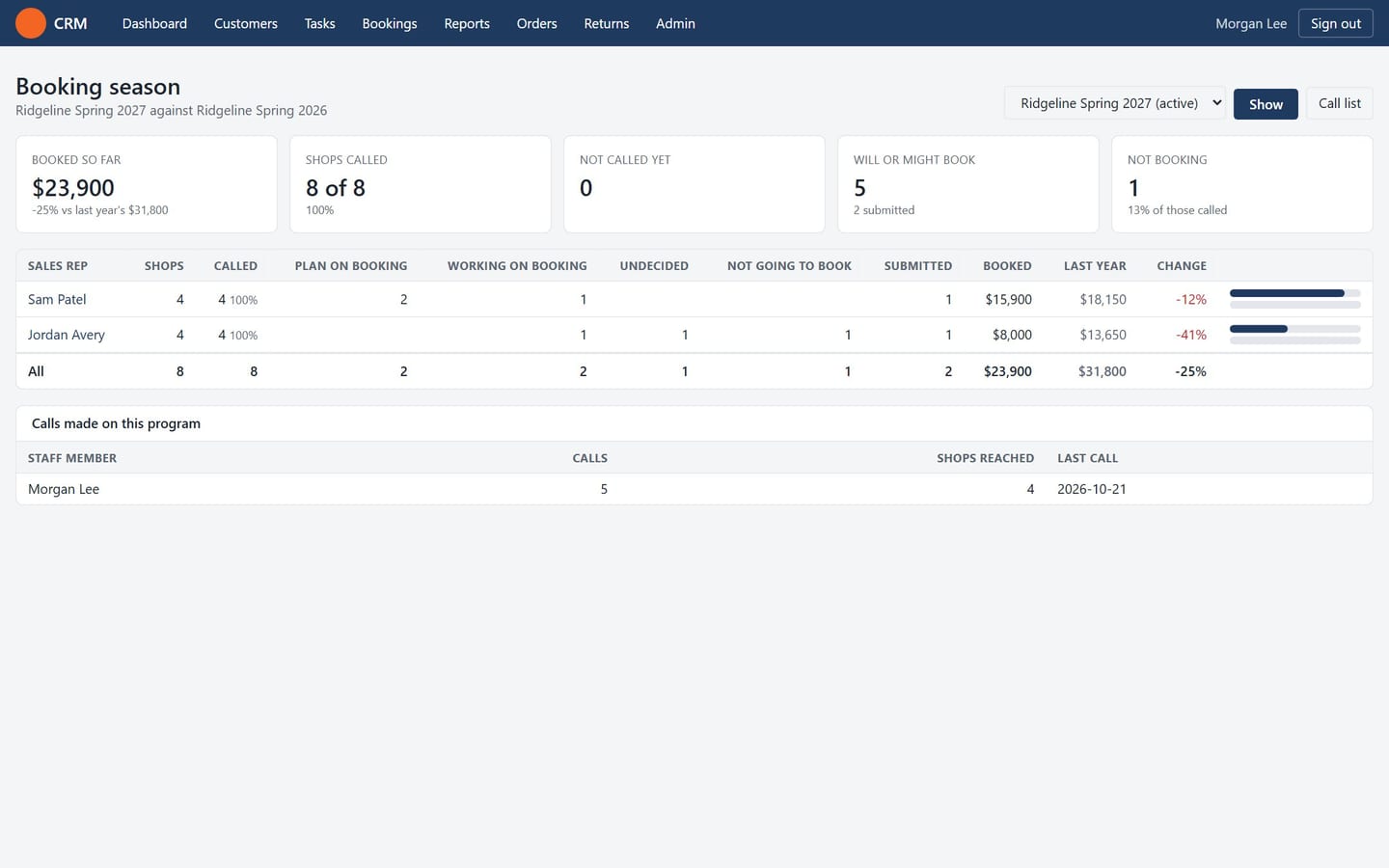
Task: Click the Morgan Lee user name in navbar
Action: tap(1251, 23)
